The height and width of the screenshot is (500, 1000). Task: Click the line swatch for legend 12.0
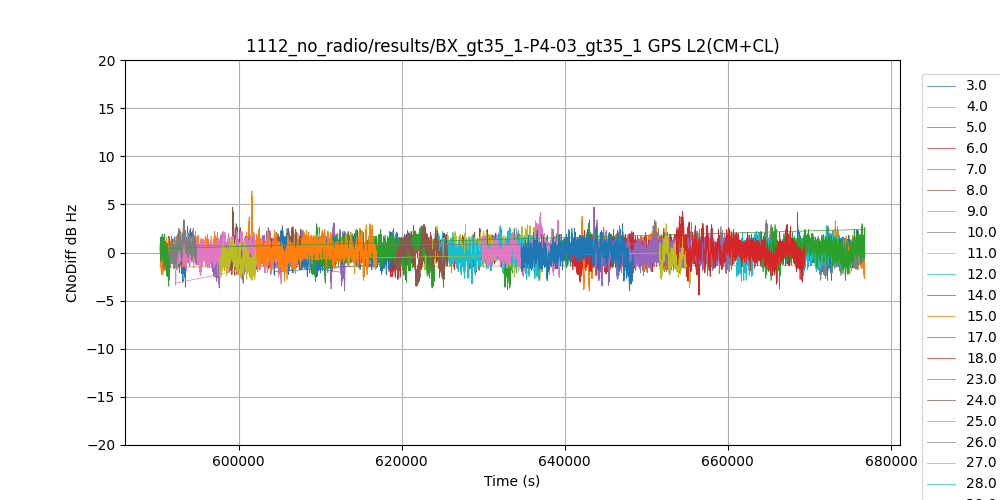pos(941,275)
